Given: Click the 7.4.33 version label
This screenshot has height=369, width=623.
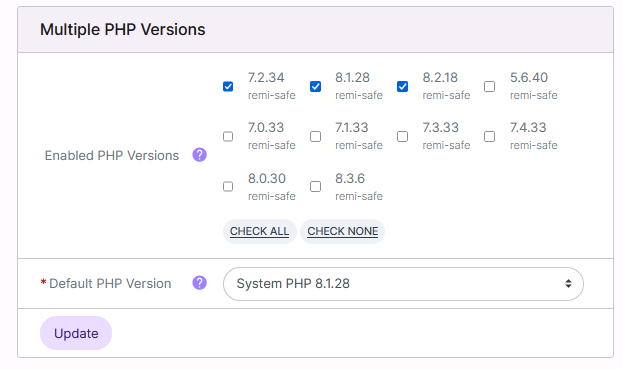Looking at the screenshot, I should pos(528,127).
